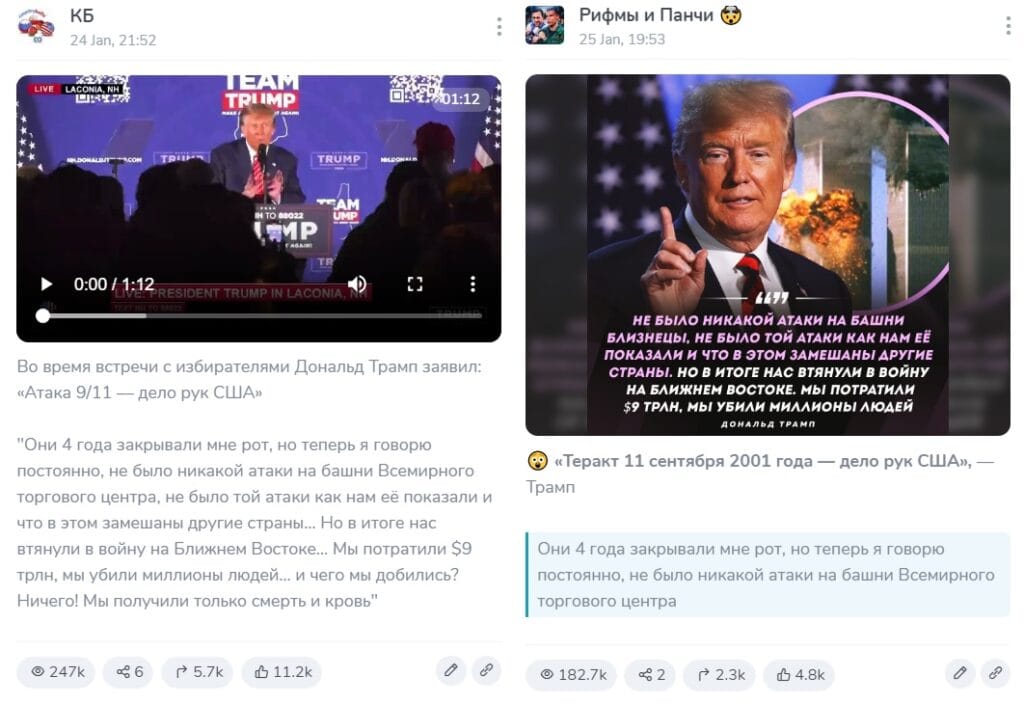Click the video progress slider handle

[x=43, y=316]
